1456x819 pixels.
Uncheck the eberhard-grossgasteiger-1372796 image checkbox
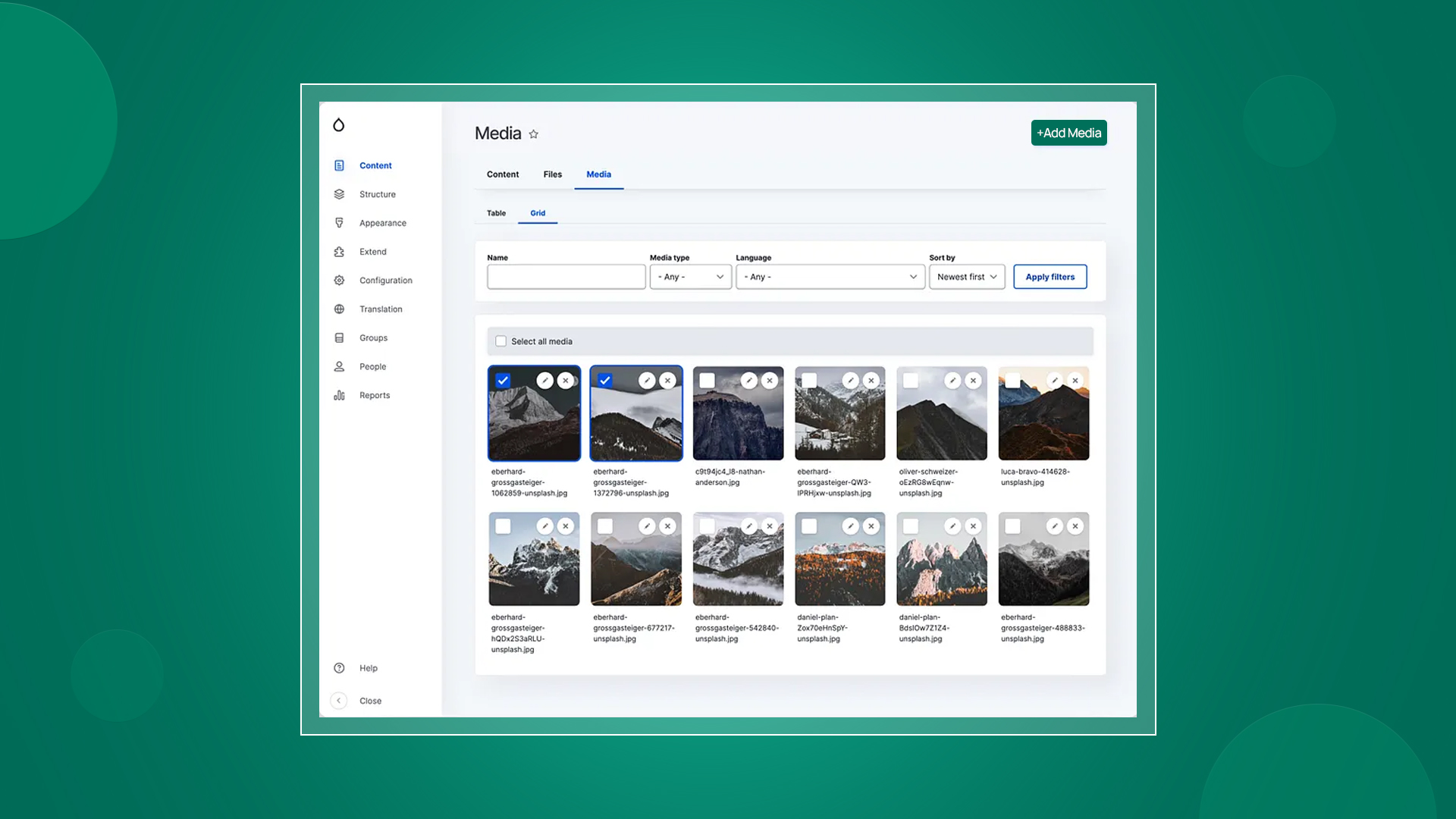(x=605, y=381)
